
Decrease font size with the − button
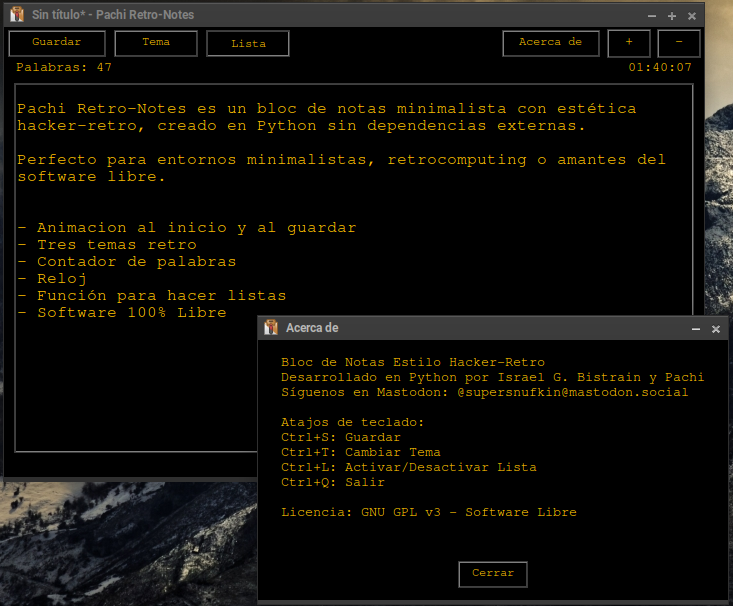point(679,43)
